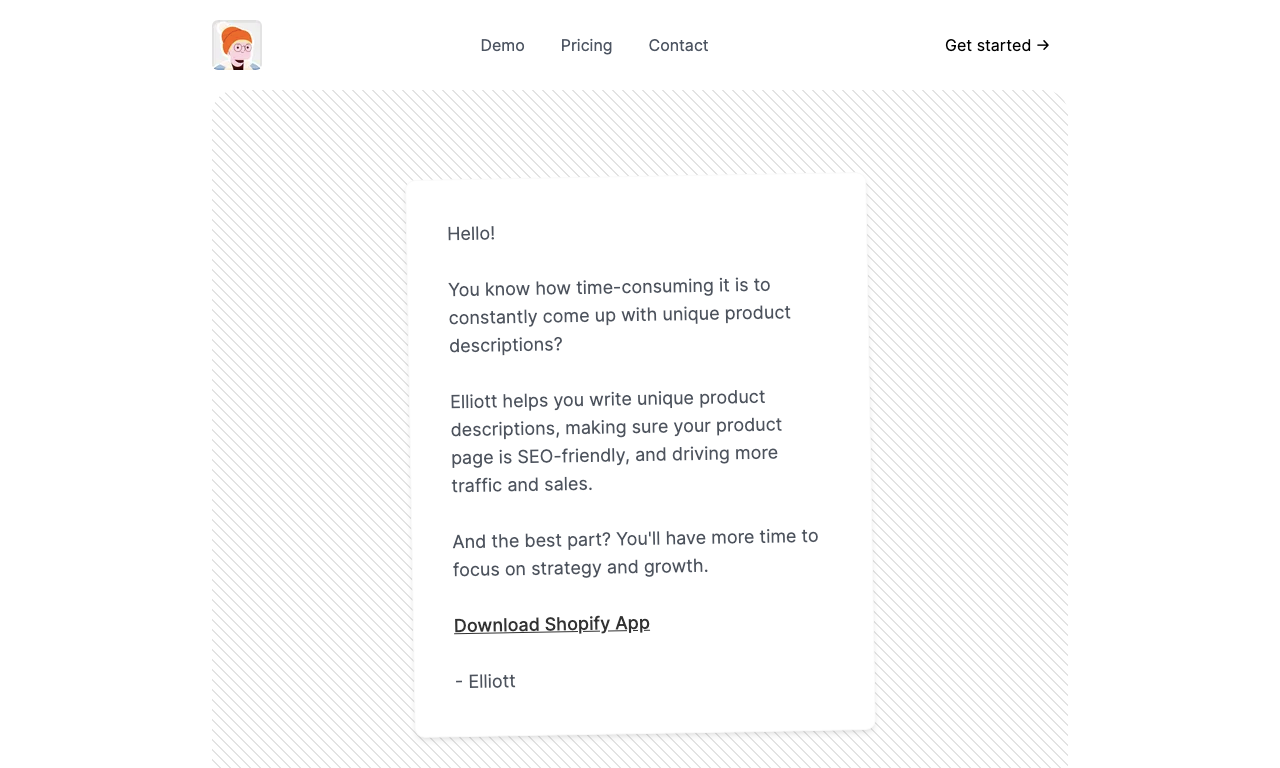The height and width of the screenshot is (768, 1280).
Task: Select the 'You know how time-consuming' line
Action: (x=609, y=287)
